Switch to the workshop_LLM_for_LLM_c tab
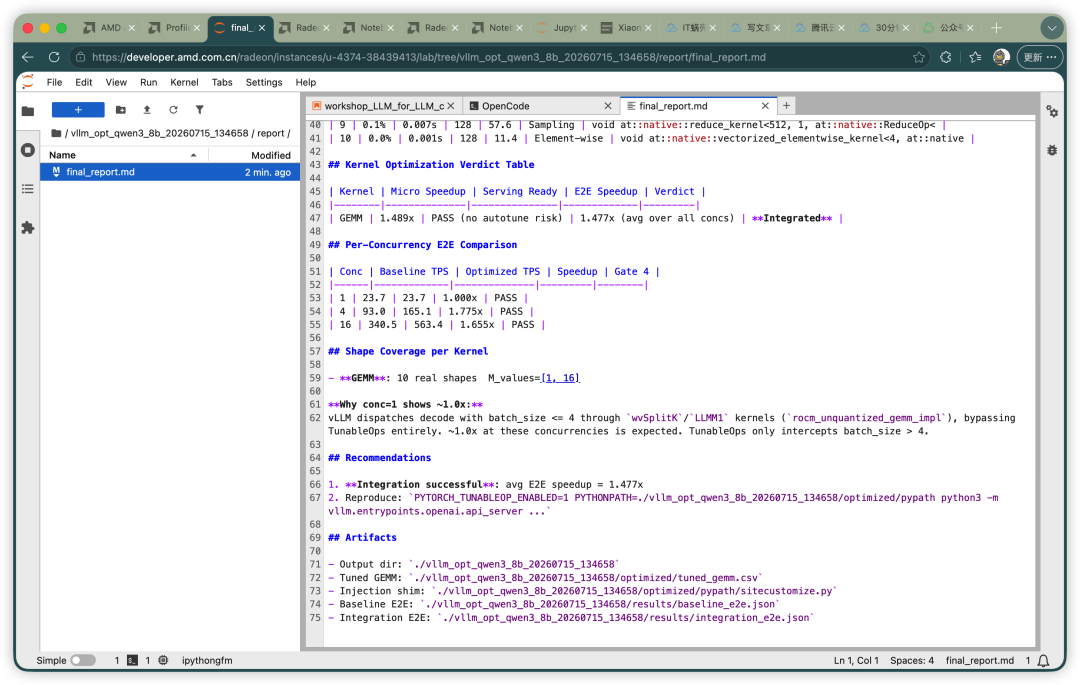This screenshot has height=685, width=1080. click(384, 106)
